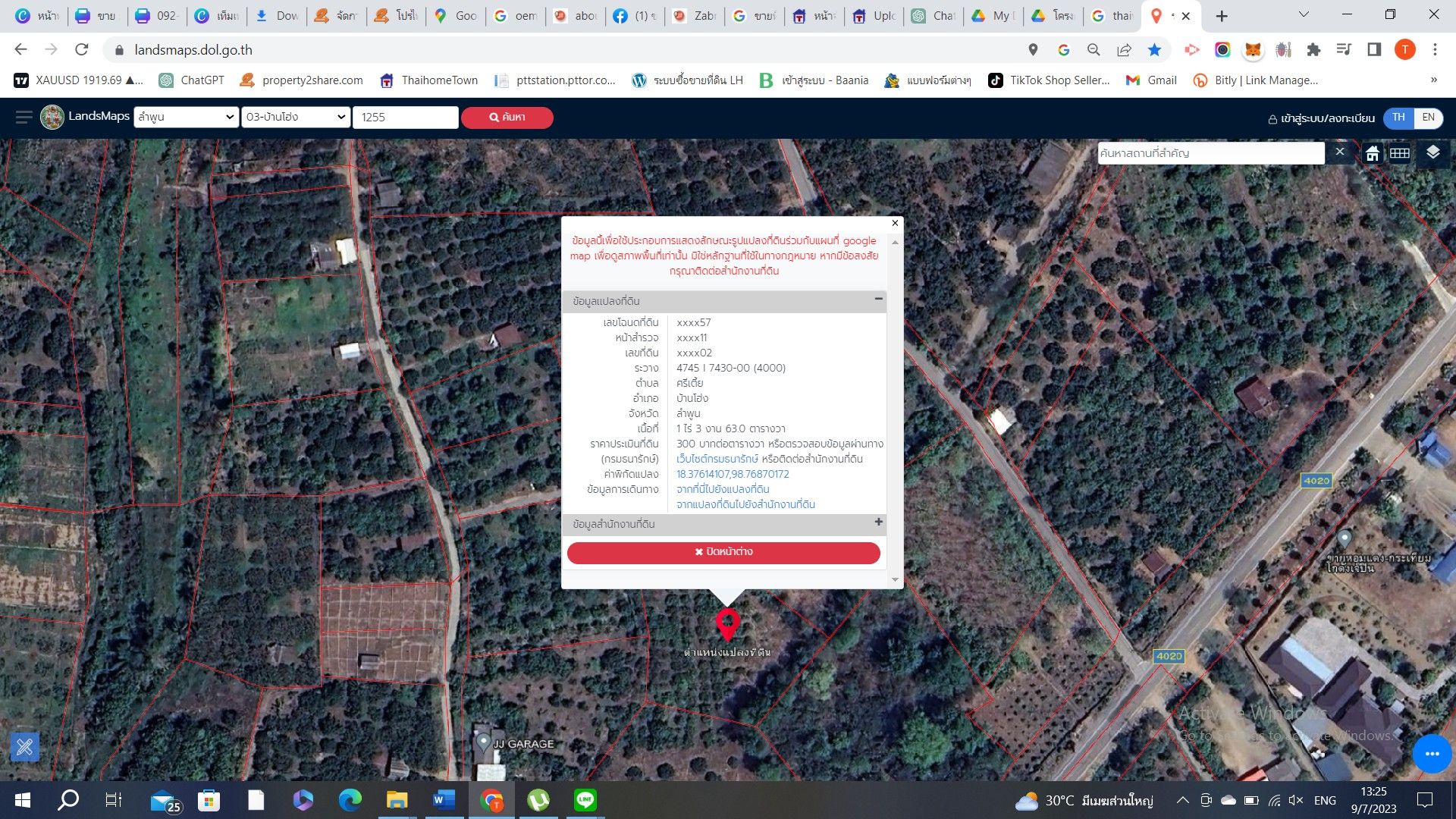Screen dimensions: 1456x819
Task: Click the map layers icon
Action: 1432,152
